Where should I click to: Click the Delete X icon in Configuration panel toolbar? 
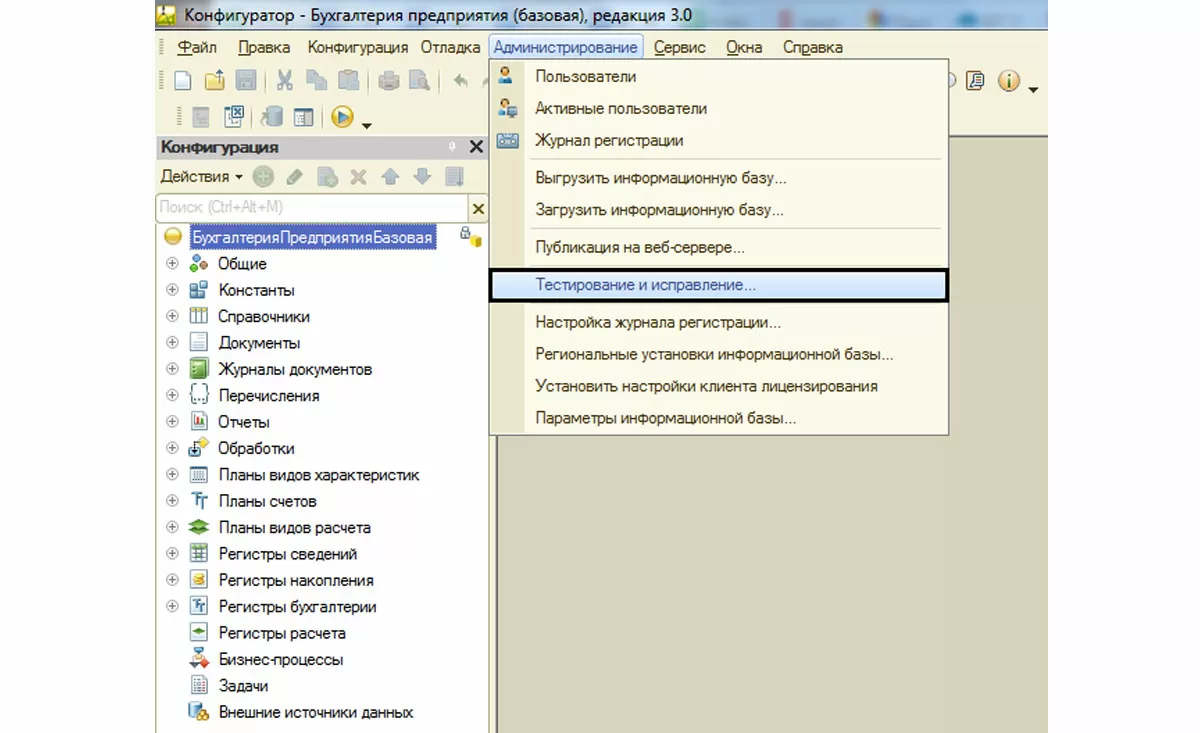pyautogui.click(x=358, y=177)
